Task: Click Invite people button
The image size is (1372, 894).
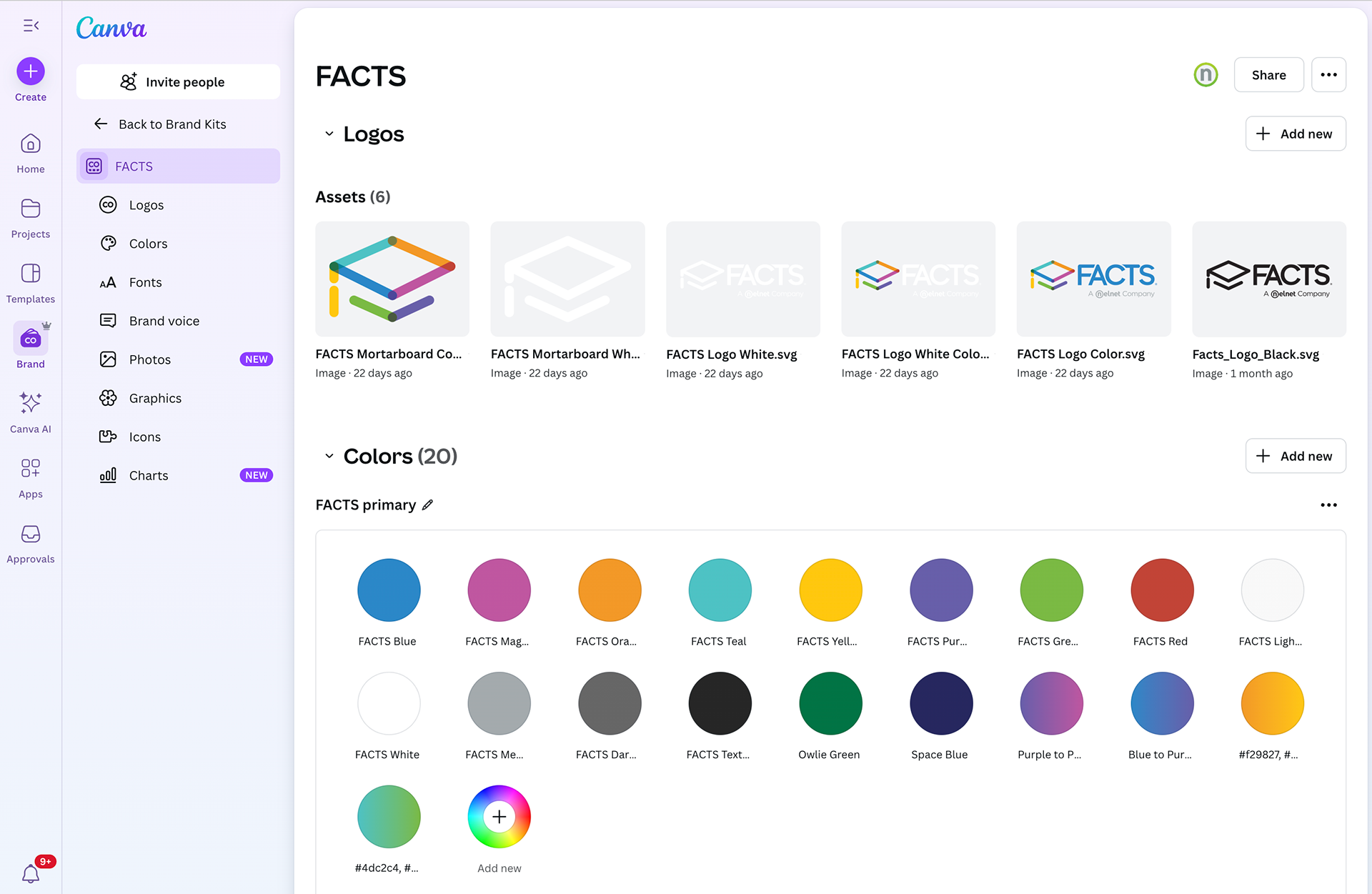Action: click(179, 81)
